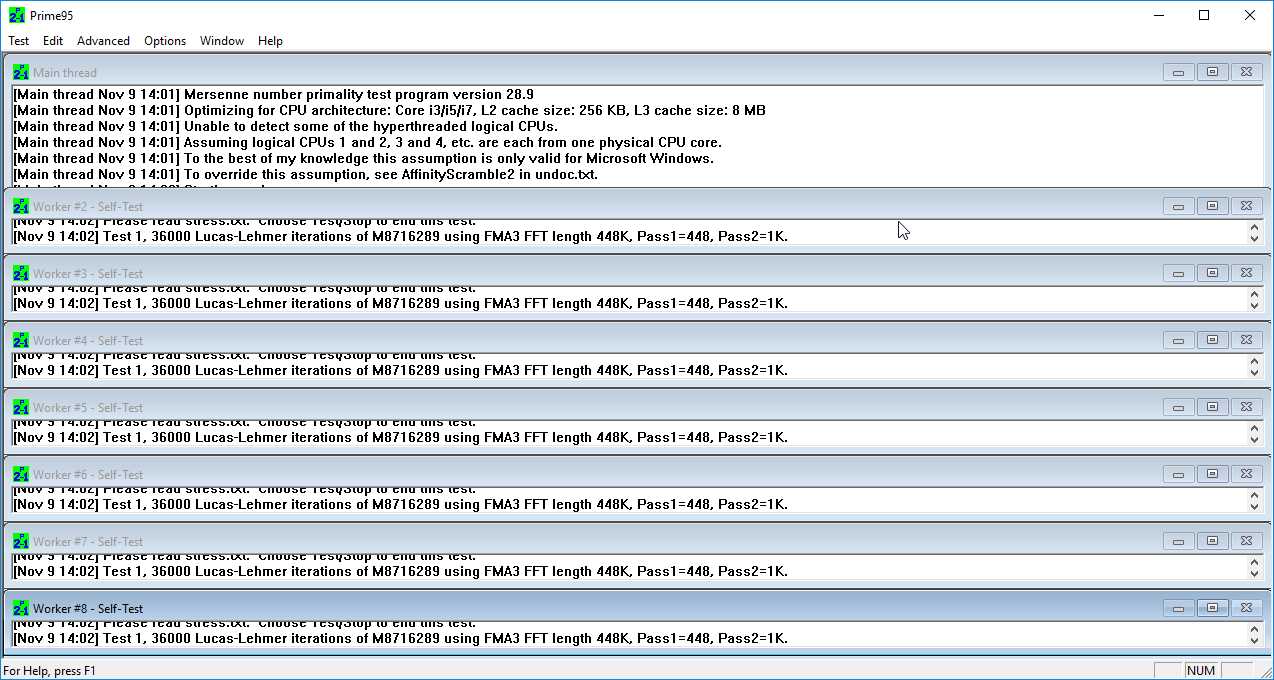Minimize the Worker #2 Self-Test window
This screenshot has width=1274, height=680.
(x=1179, y=206)
